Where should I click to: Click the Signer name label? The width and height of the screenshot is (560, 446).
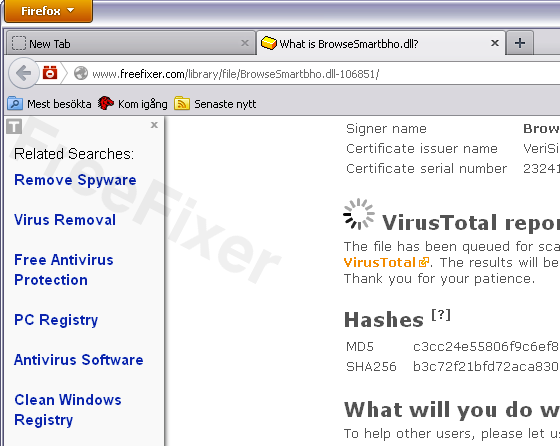pos(386,129)
